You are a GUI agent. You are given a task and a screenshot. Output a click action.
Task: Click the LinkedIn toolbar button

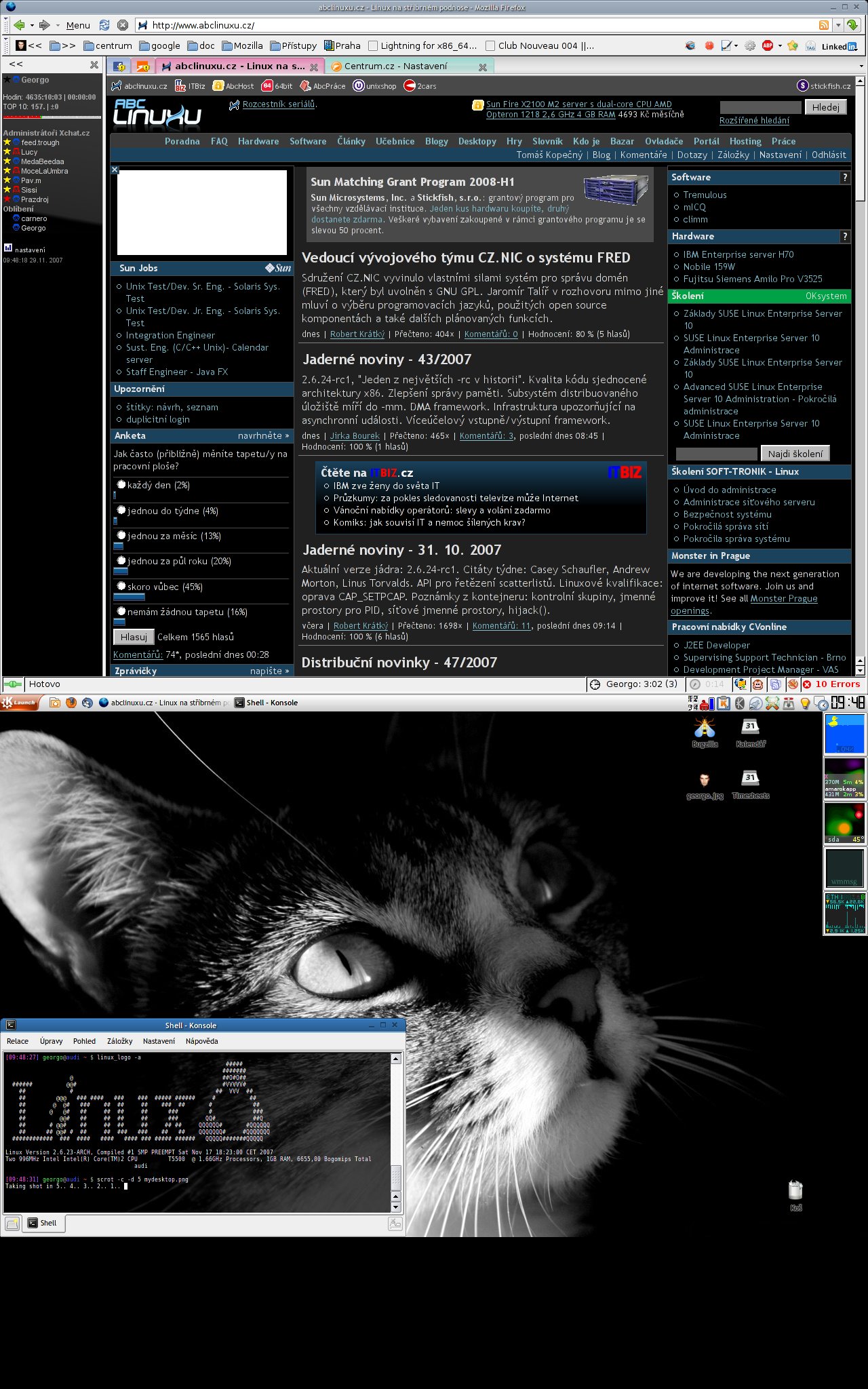click(840, 46)
